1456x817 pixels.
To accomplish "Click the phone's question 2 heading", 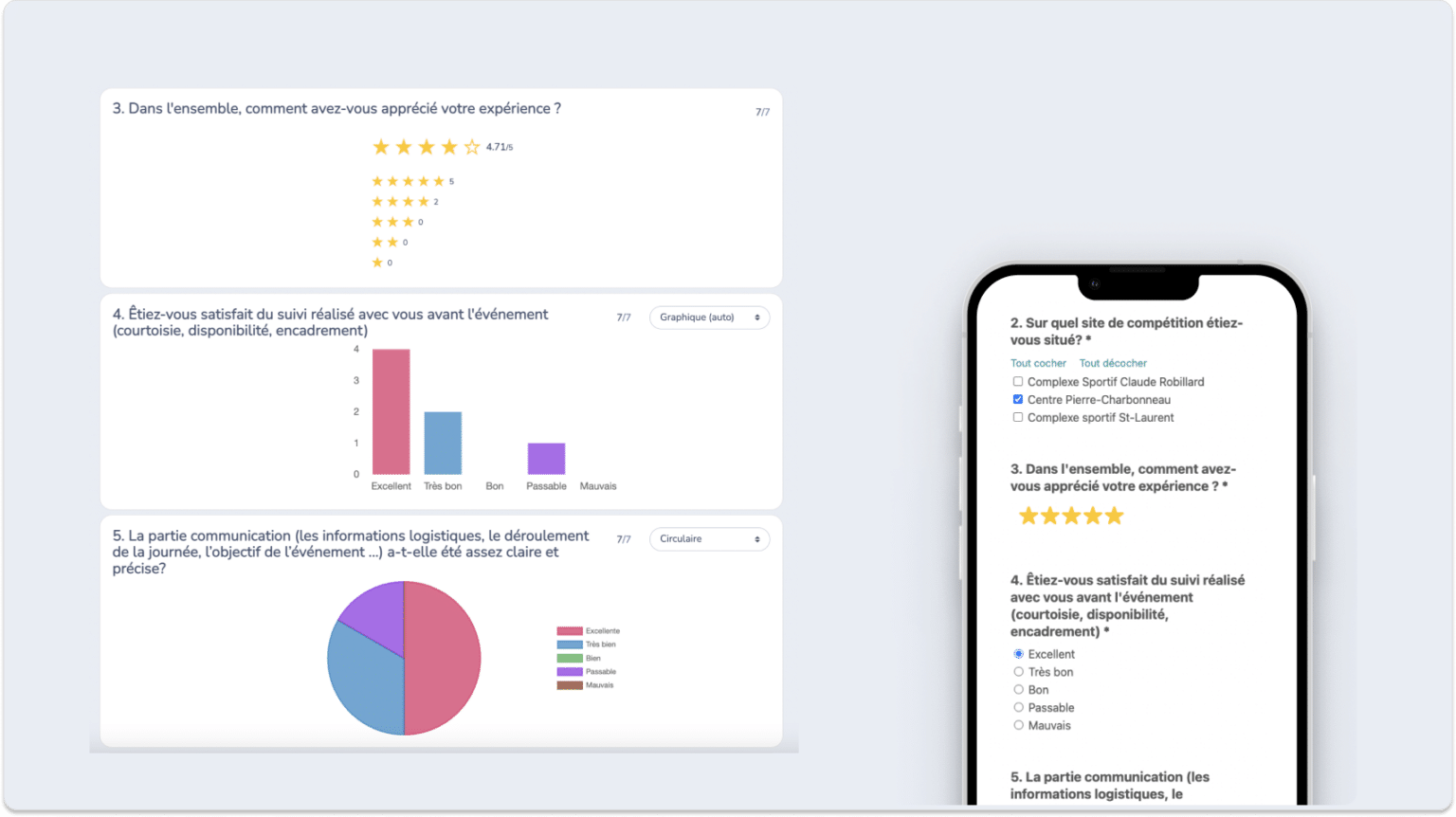I will (1126, 332).
